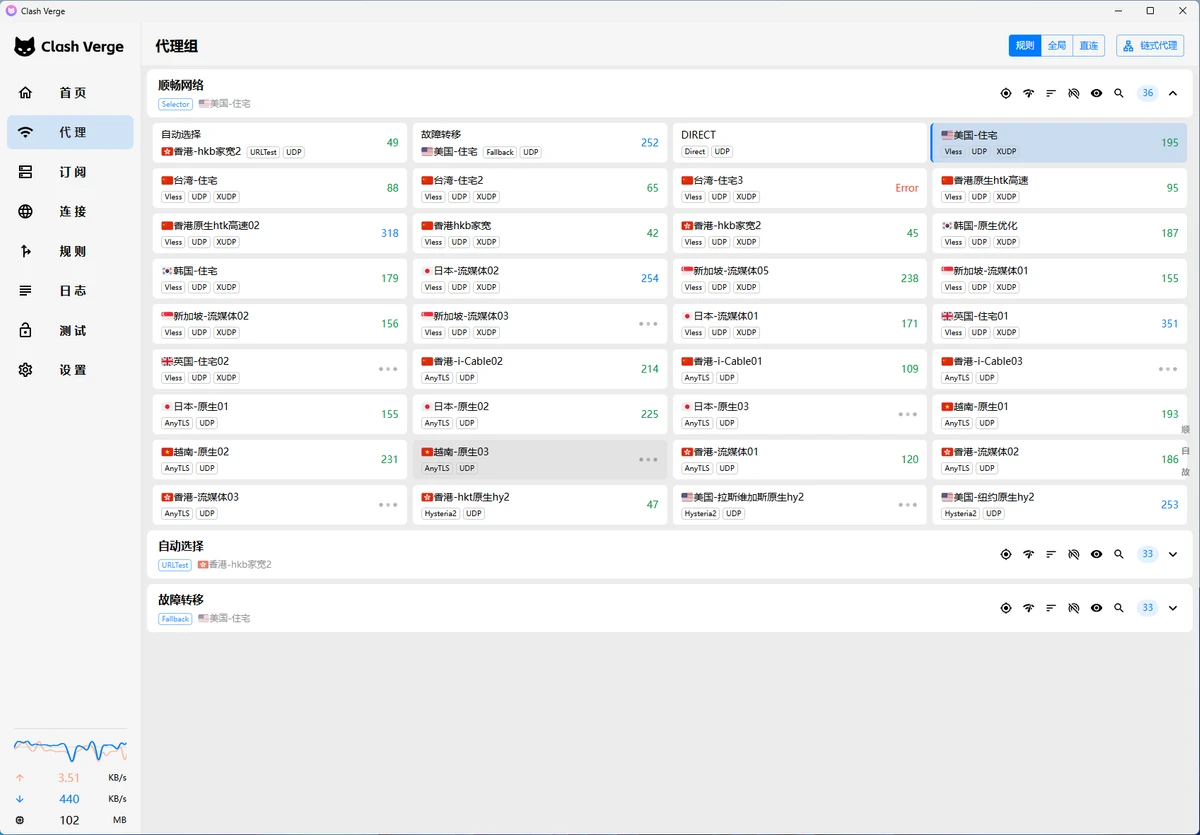Open the search filter for 故障转移 group
Image resolution: width=1200 pixels, height=835 pixels.
[1119, 608]
